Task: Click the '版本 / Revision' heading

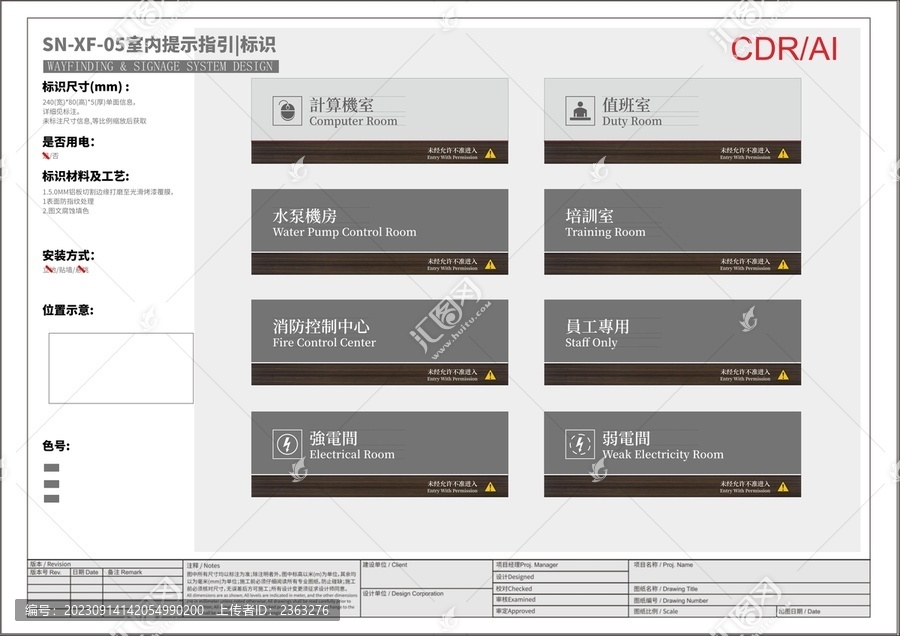Action: (51, 564)
